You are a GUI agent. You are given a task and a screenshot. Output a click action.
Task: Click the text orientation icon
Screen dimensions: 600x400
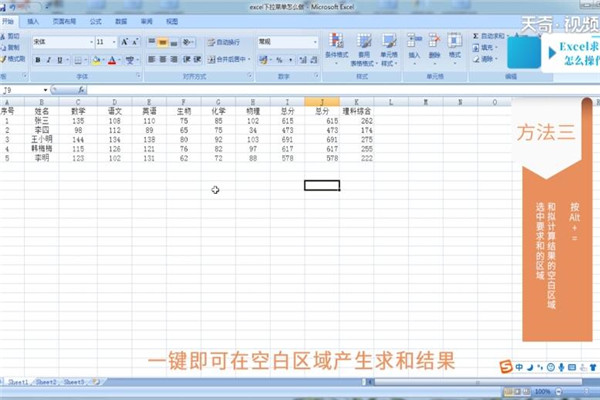tap(187, 42)
